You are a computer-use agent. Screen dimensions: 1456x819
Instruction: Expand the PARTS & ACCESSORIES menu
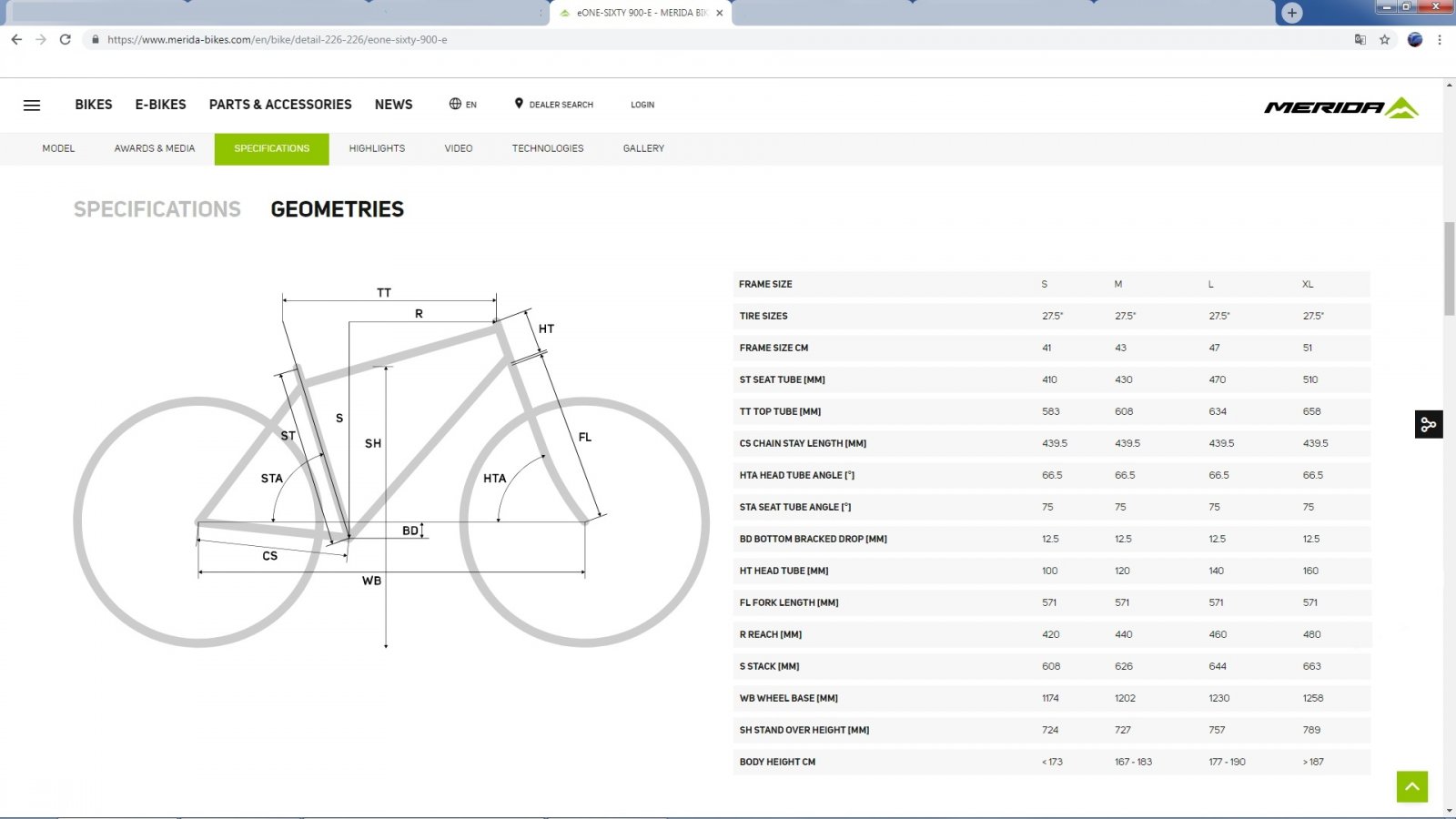pyautogui.click(x=280, y=105)
